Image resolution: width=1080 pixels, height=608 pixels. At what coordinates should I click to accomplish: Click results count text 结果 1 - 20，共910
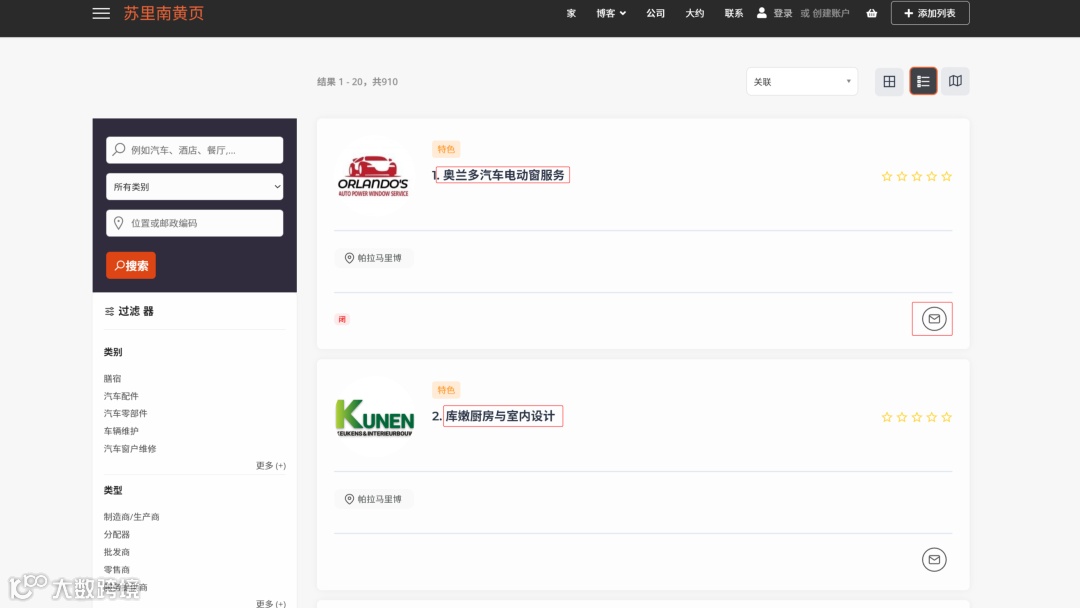click(357, 81)
